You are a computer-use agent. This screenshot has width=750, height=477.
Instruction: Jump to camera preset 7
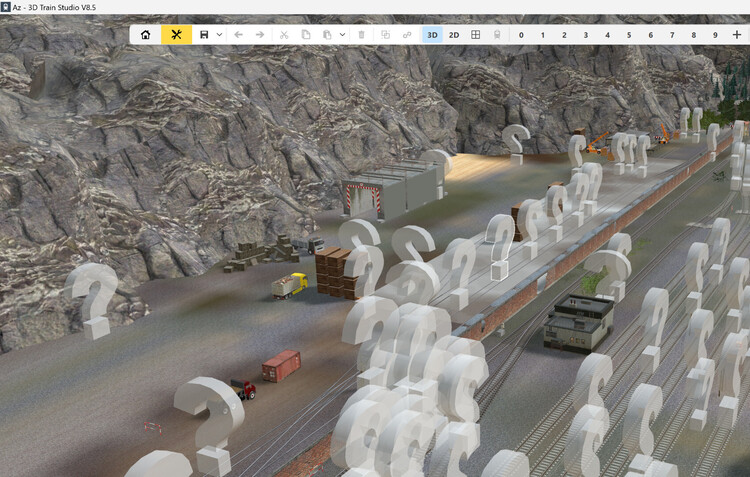pyautogui.click(x=672, y=35)
